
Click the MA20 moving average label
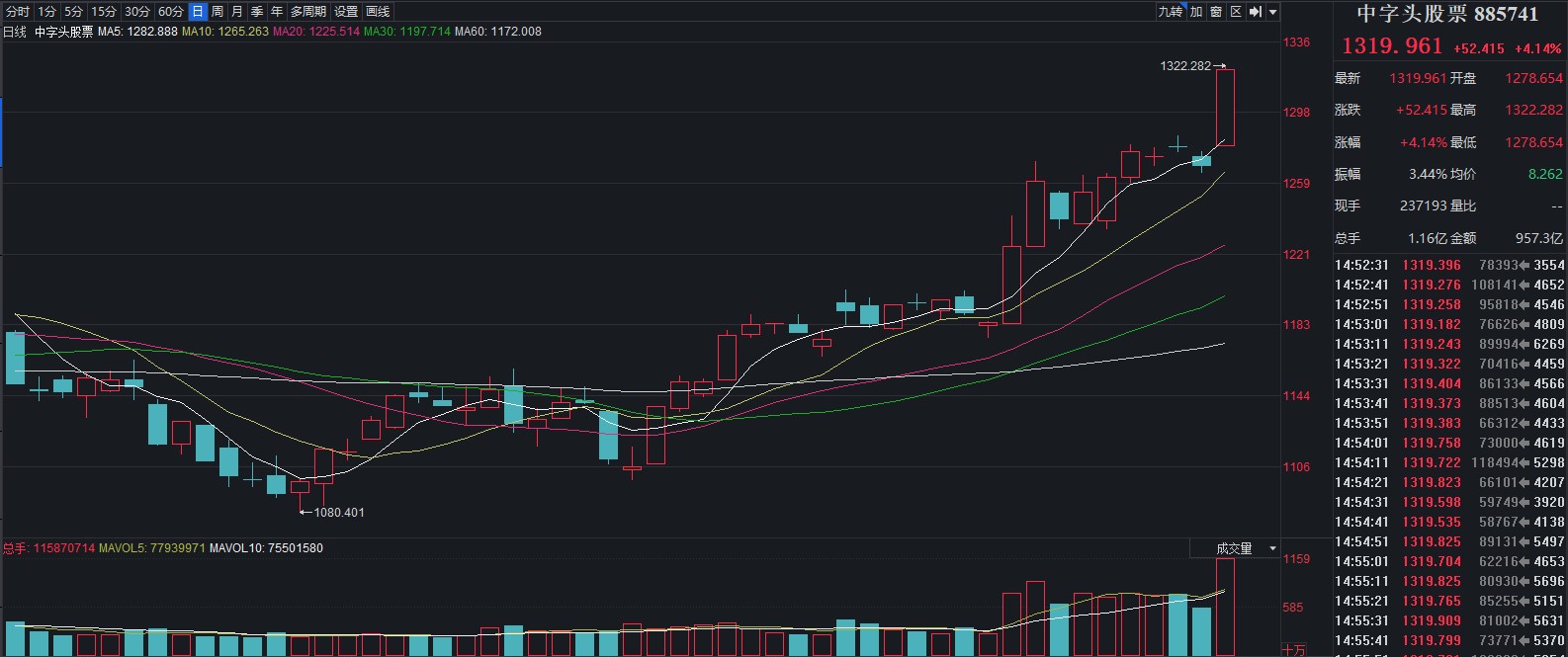tap(316, 32)
